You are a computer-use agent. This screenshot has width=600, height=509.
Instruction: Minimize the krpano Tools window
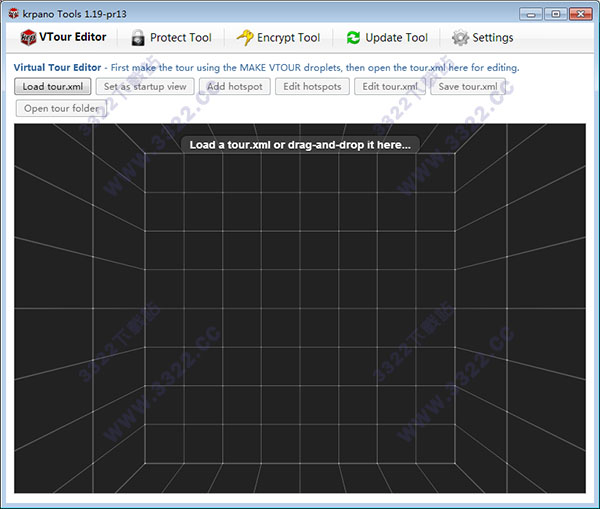[x=531, y=14]
